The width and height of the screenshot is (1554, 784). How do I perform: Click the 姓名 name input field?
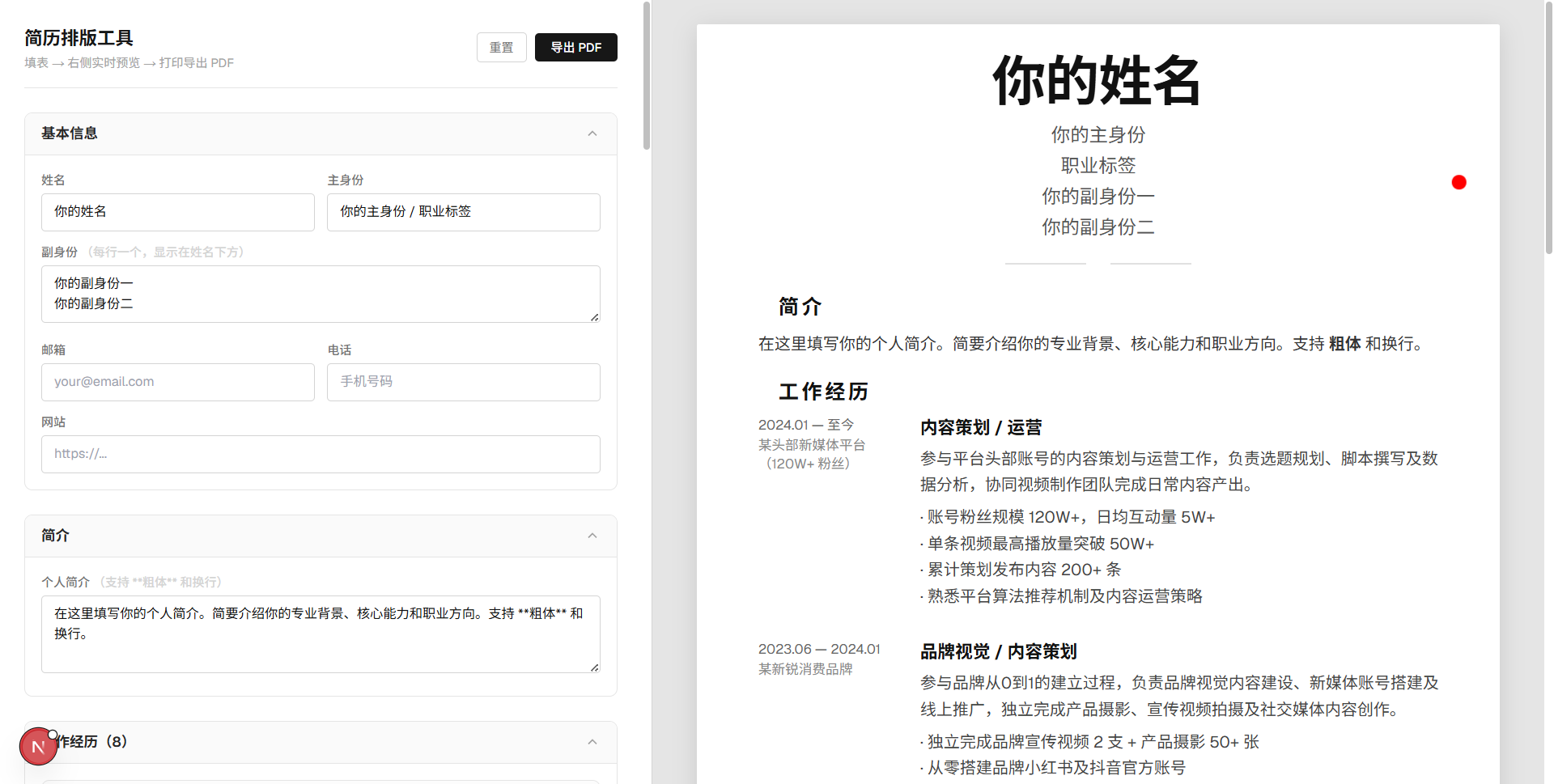coord(177,212)
